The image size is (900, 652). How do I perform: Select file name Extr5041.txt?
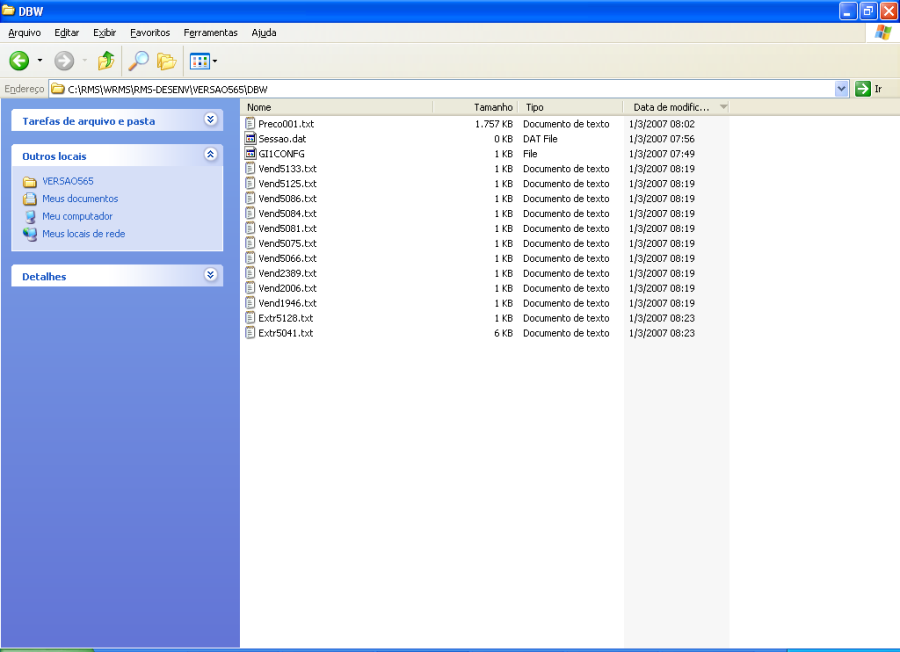[286, 333]
